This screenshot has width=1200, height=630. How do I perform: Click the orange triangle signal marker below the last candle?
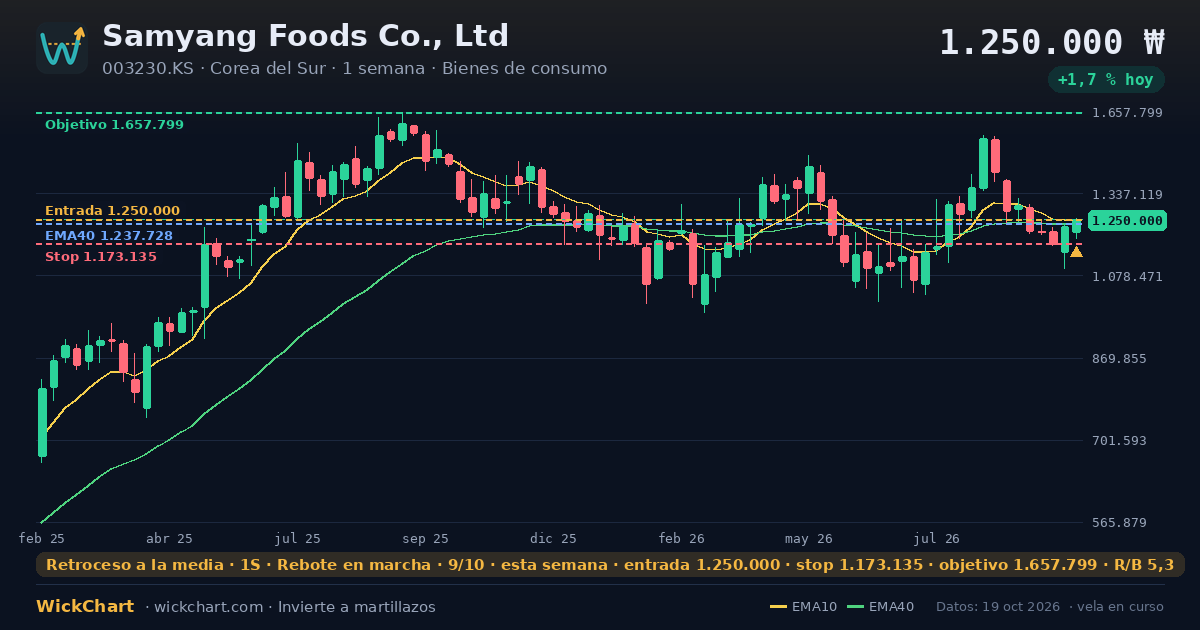click(x=1076, y=252)
